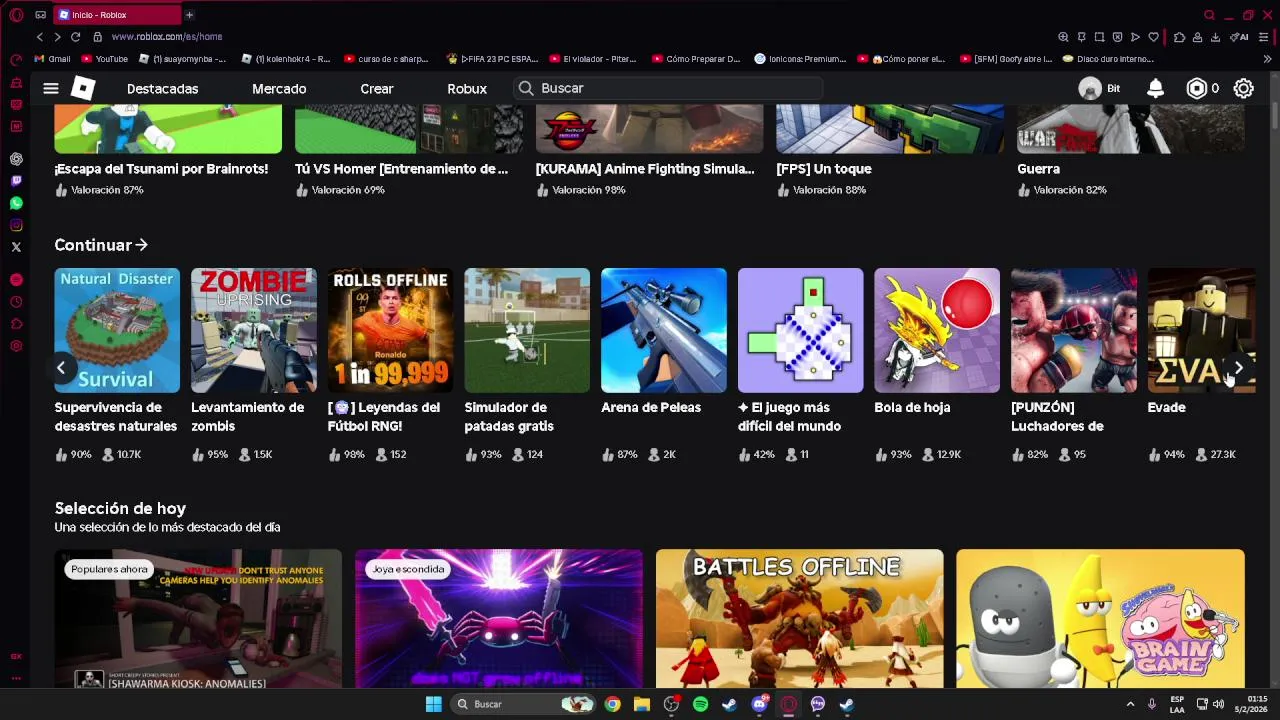Screen dimensions: 1280x720
Task: Open Instagram in Opera sidebar
Action: (x=16, y=225)
